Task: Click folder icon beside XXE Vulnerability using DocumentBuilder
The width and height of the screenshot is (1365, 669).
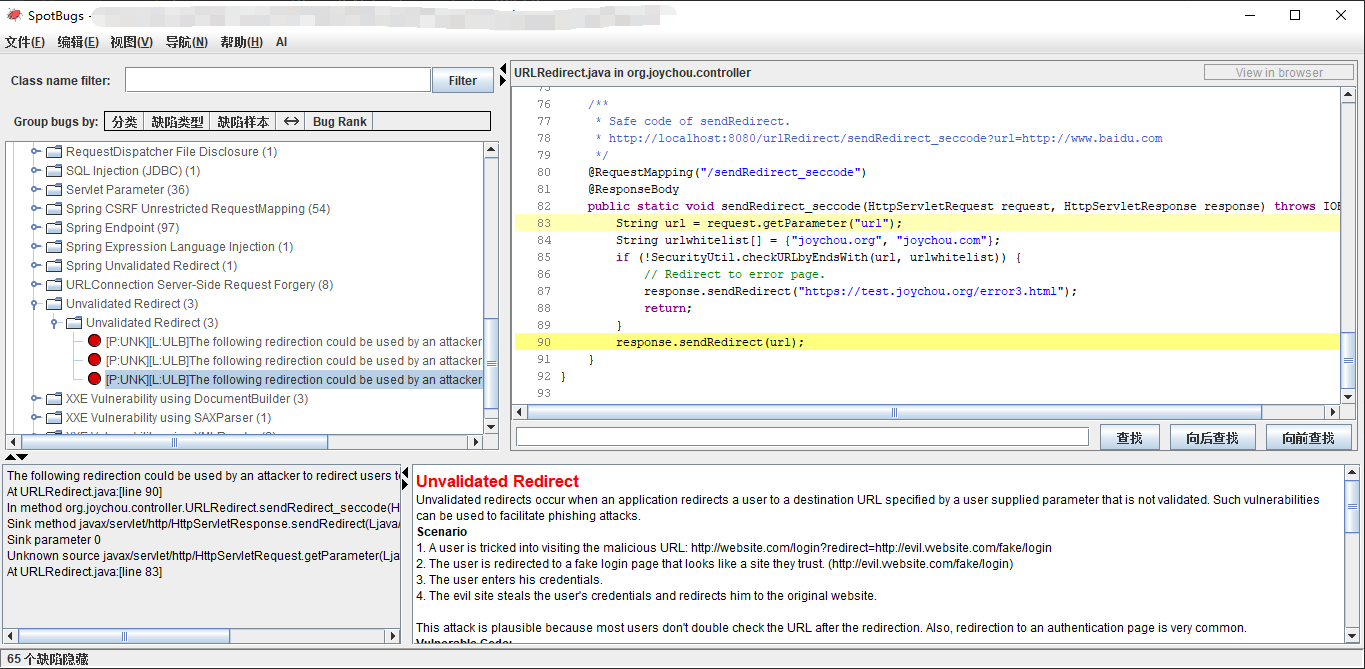Action: 54,399
